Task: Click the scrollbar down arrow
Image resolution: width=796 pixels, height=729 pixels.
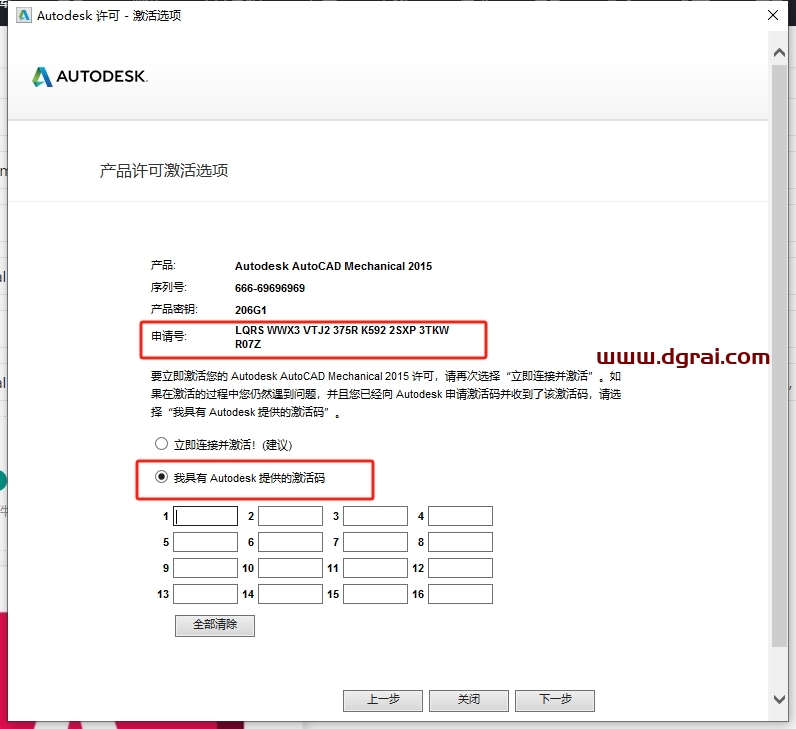Action: point(779,699)
